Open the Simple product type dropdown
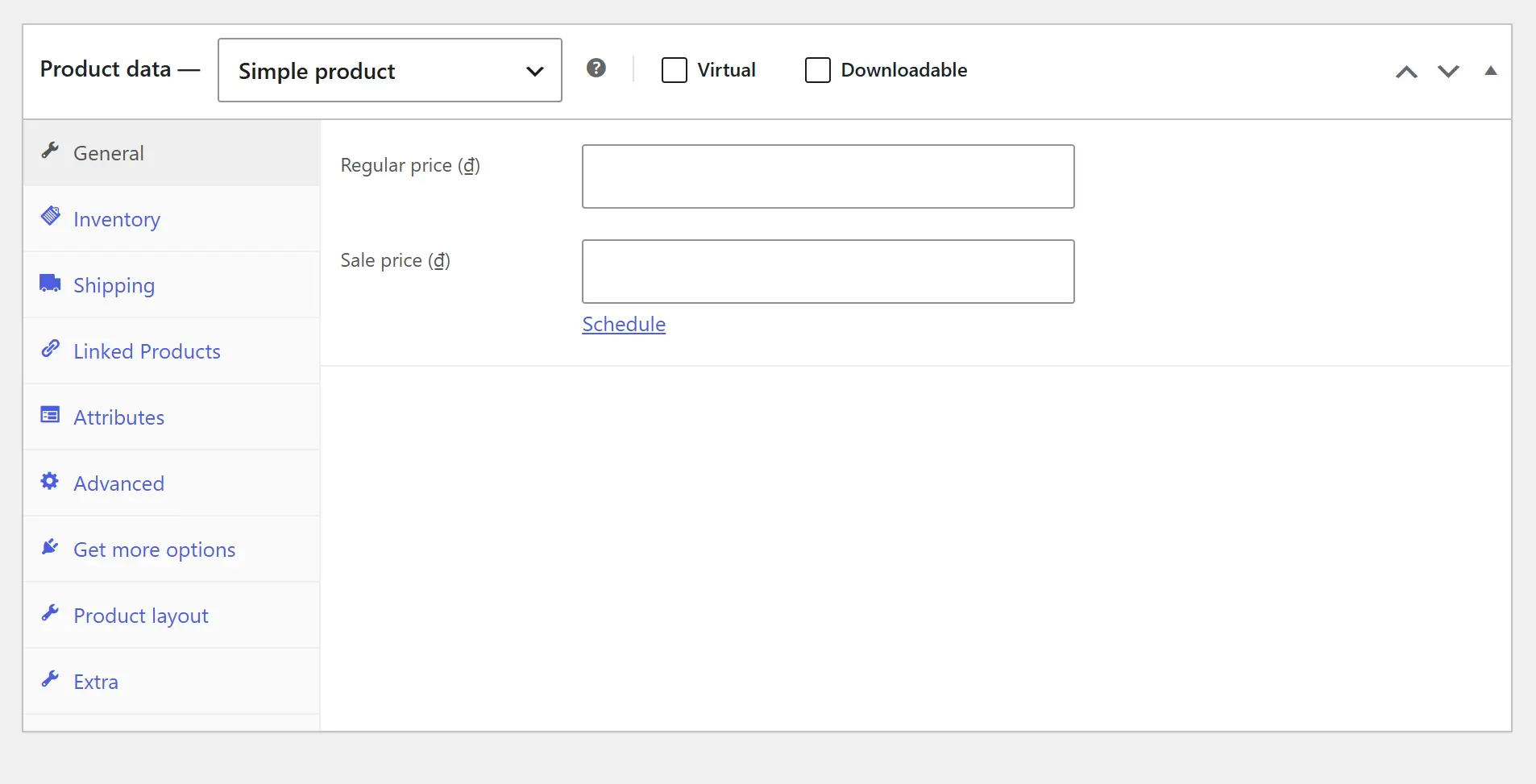The height and width of the screenshot is (784, 1536). point(390,70)
